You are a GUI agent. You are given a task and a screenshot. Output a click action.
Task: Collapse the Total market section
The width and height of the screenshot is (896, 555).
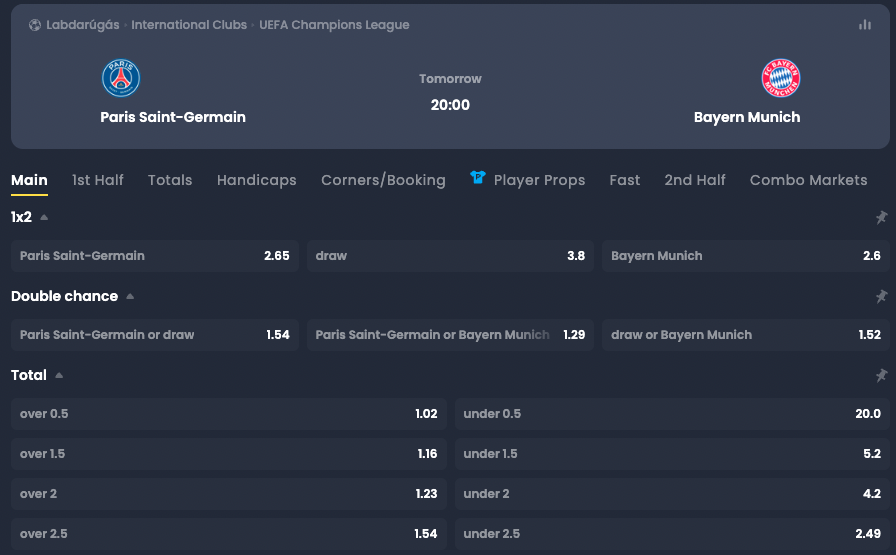(59, 375)
